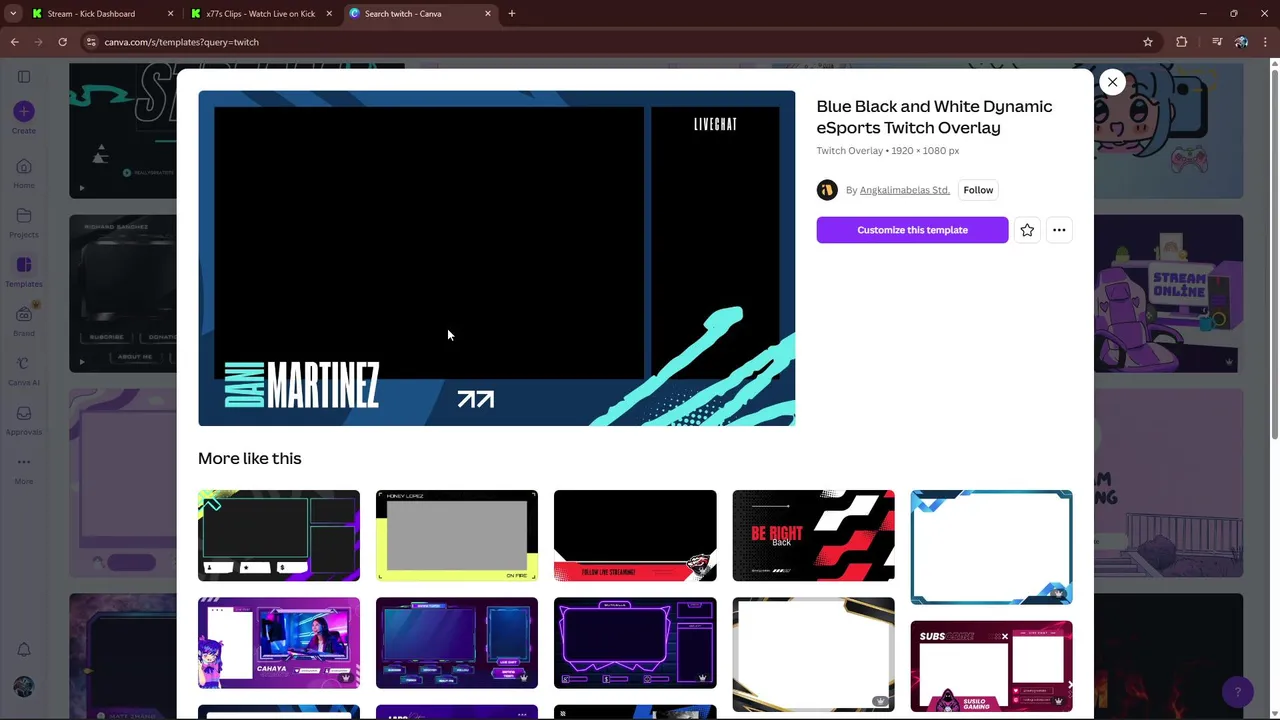Open a new browser tab
The height and width of the screenshot is (720, 1280).
point(512,14)
